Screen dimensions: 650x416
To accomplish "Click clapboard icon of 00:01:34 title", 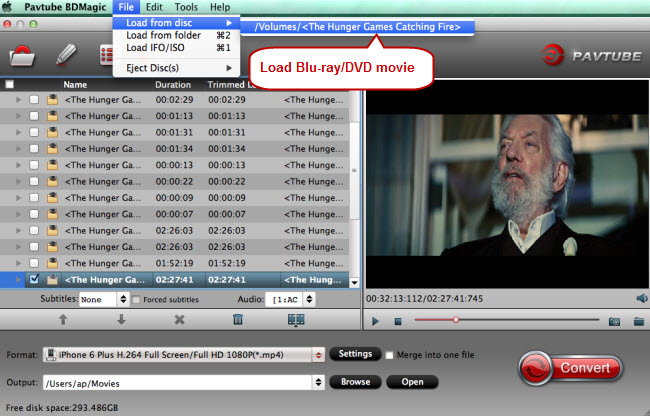I will pyautogui.click(x=52, y=149).
